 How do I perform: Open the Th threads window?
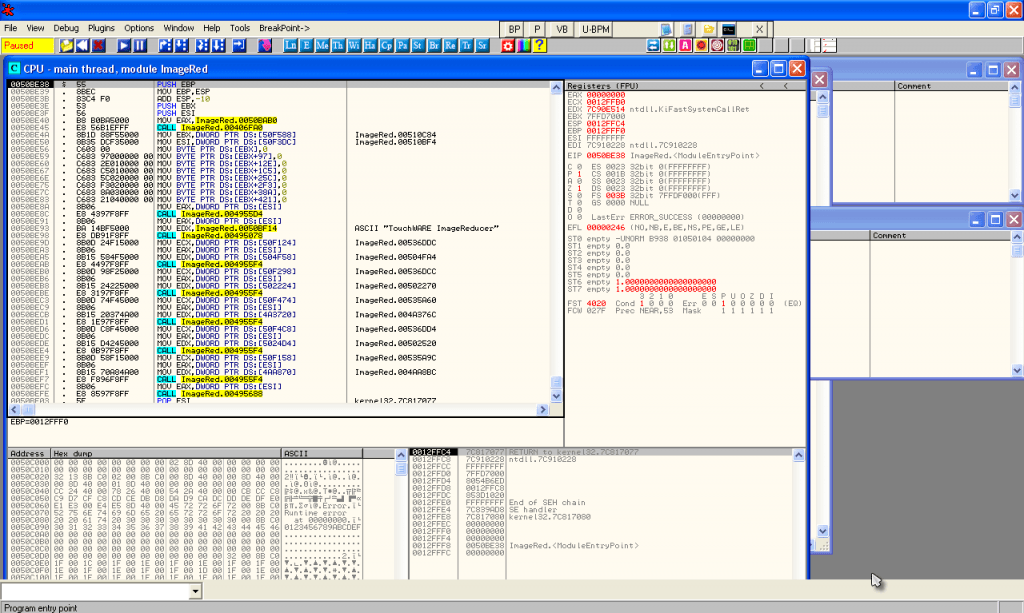click(x=338, y=46)
